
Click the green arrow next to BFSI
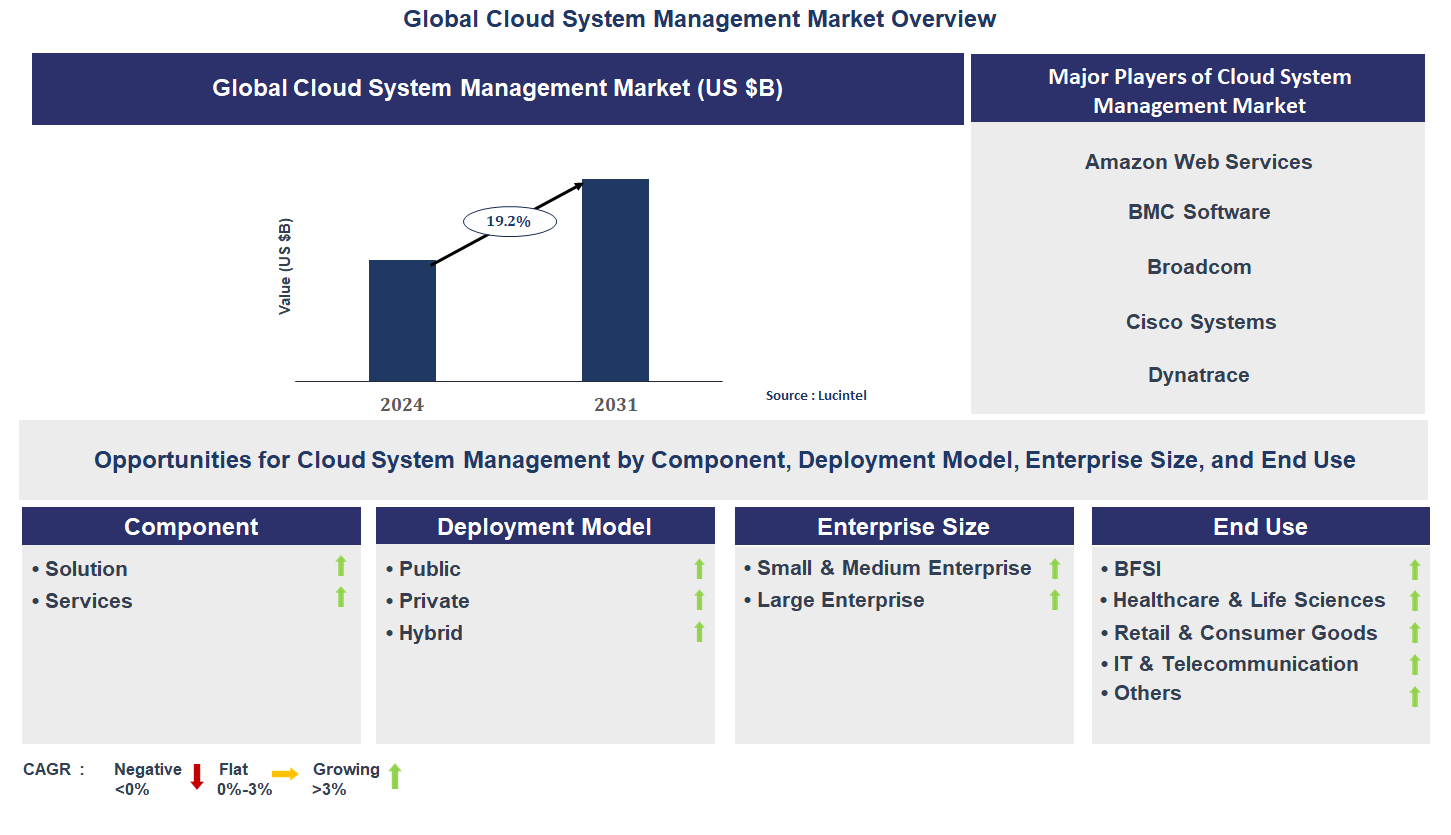[1414, 570]
